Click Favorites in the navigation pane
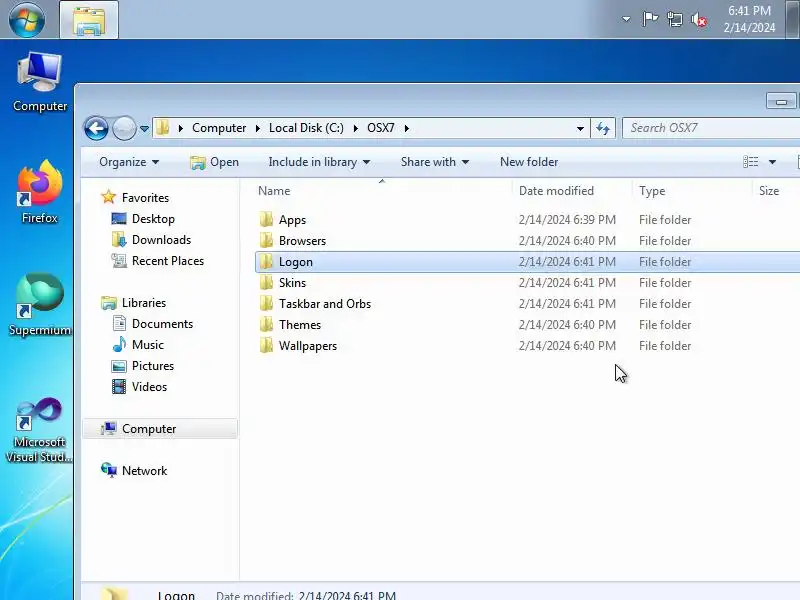The width and height of the screenshot is (800, 600). [145, 197]
